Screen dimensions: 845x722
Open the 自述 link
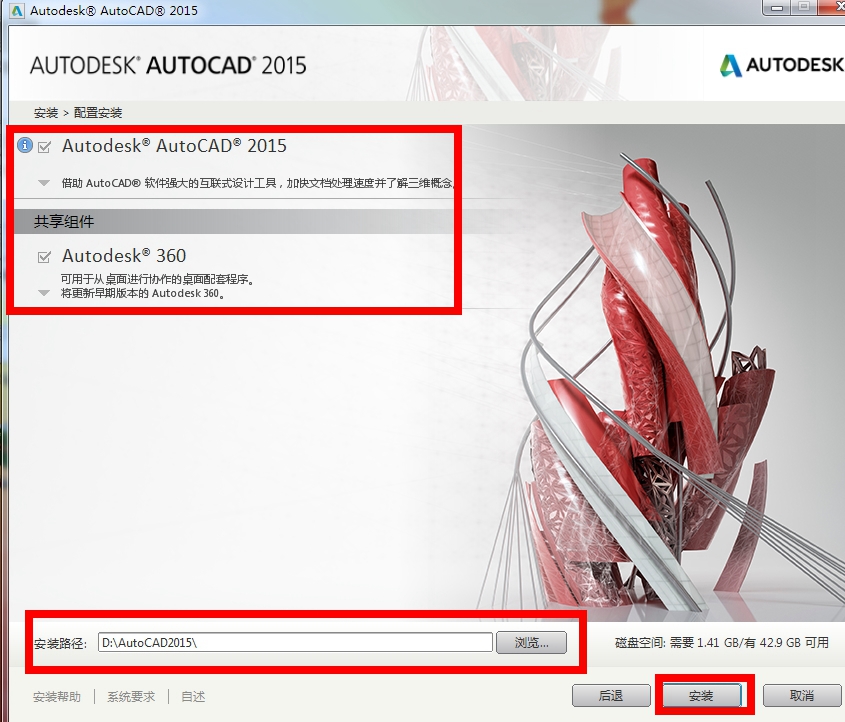pyautogui.click(x=192, y=695)
